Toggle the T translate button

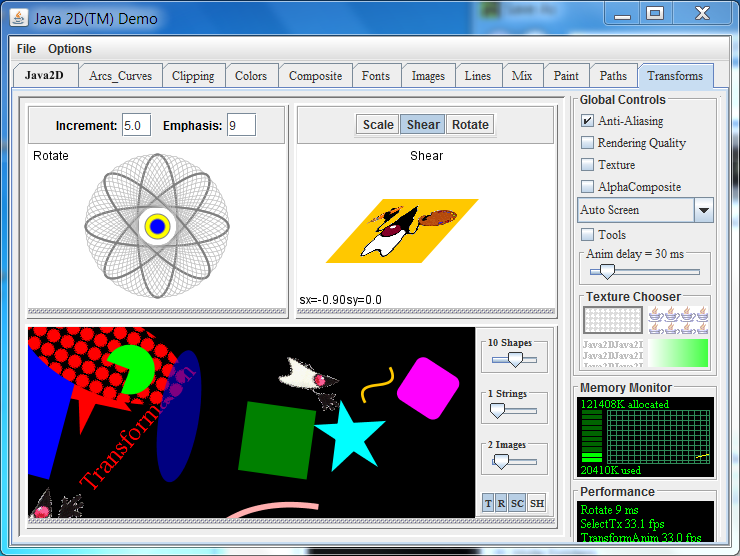pos(488,503)
